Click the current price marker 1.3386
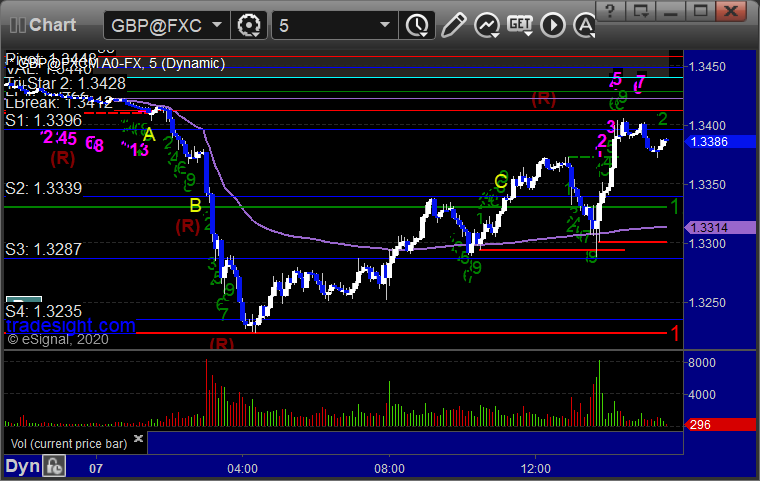 (x=720, y=142)
